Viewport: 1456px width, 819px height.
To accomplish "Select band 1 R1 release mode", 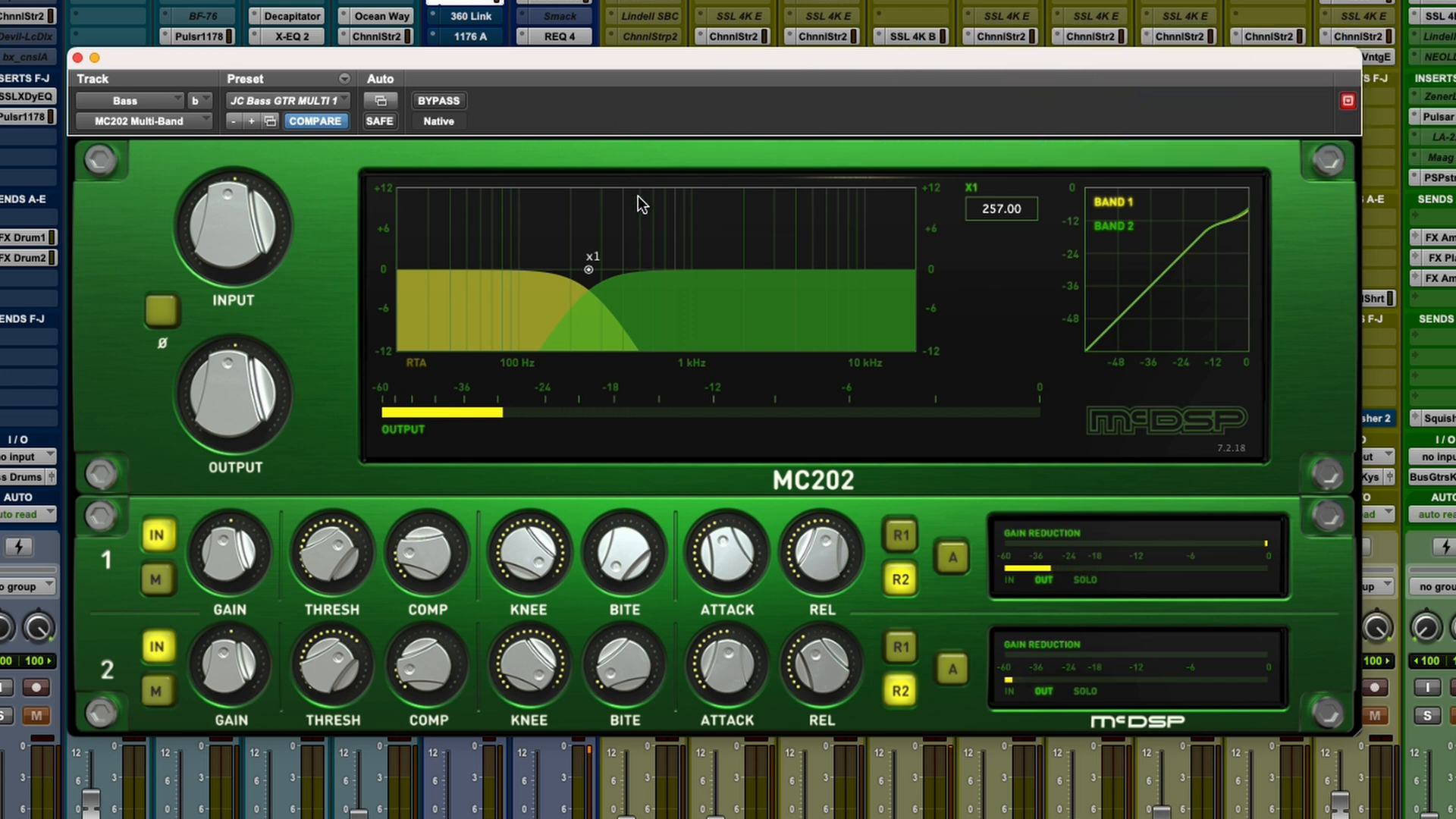I will click(900, 535).
